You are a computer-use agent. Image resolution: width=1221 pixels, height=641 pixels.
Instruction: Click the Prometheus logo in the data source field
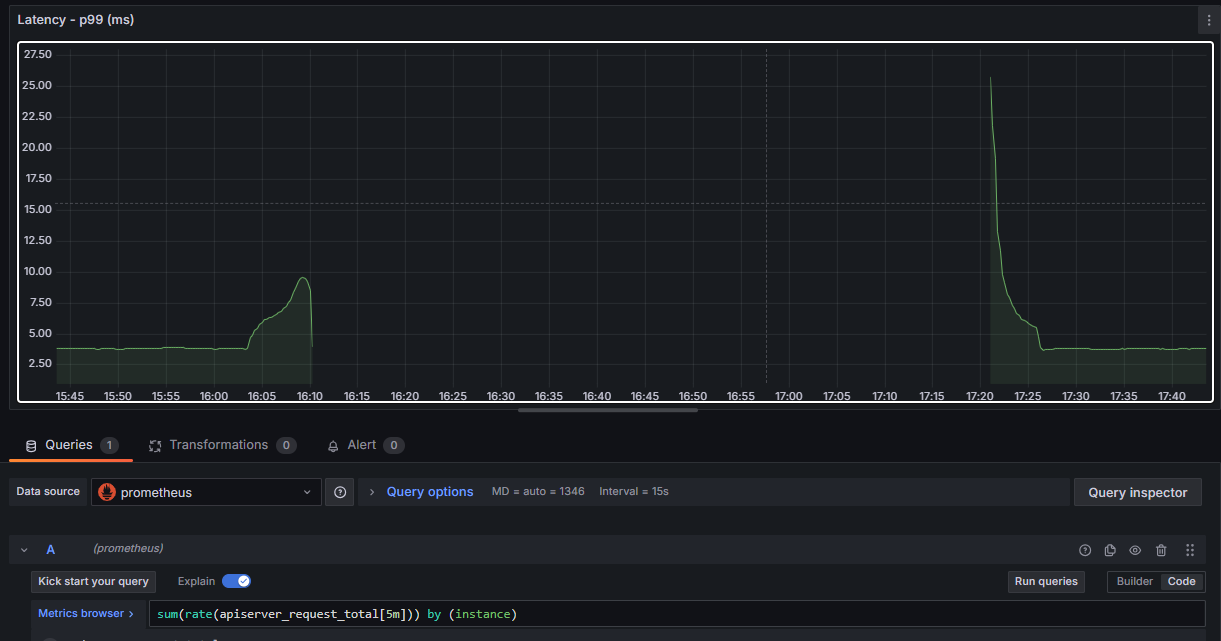[107, 492]
